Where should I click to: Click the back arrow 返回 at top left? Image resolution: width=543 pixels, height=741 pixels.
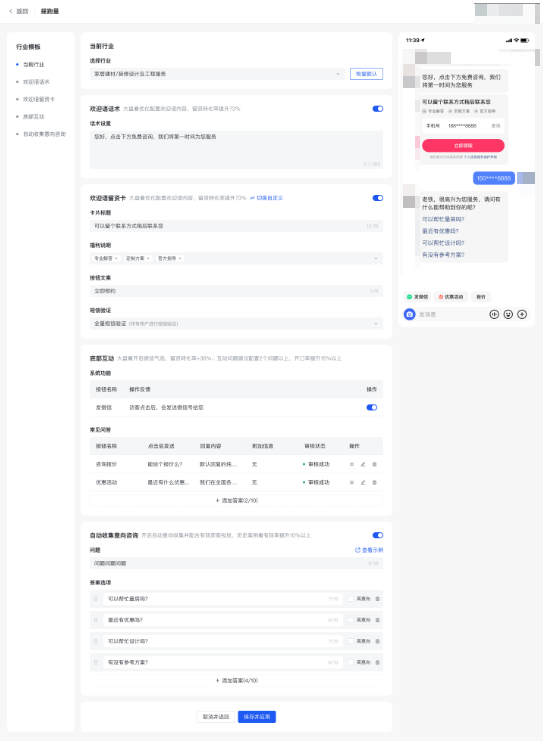(x=18, y=11)
